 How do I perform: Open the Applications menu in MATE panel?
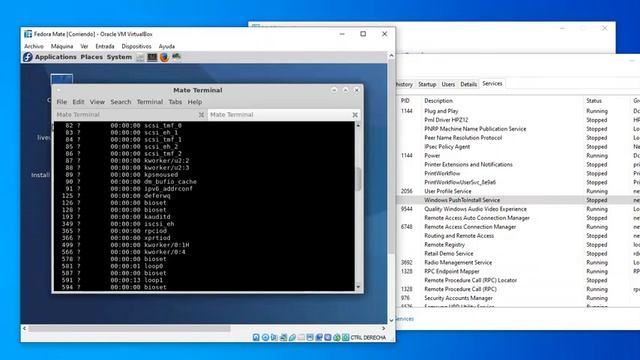(56, 57)
